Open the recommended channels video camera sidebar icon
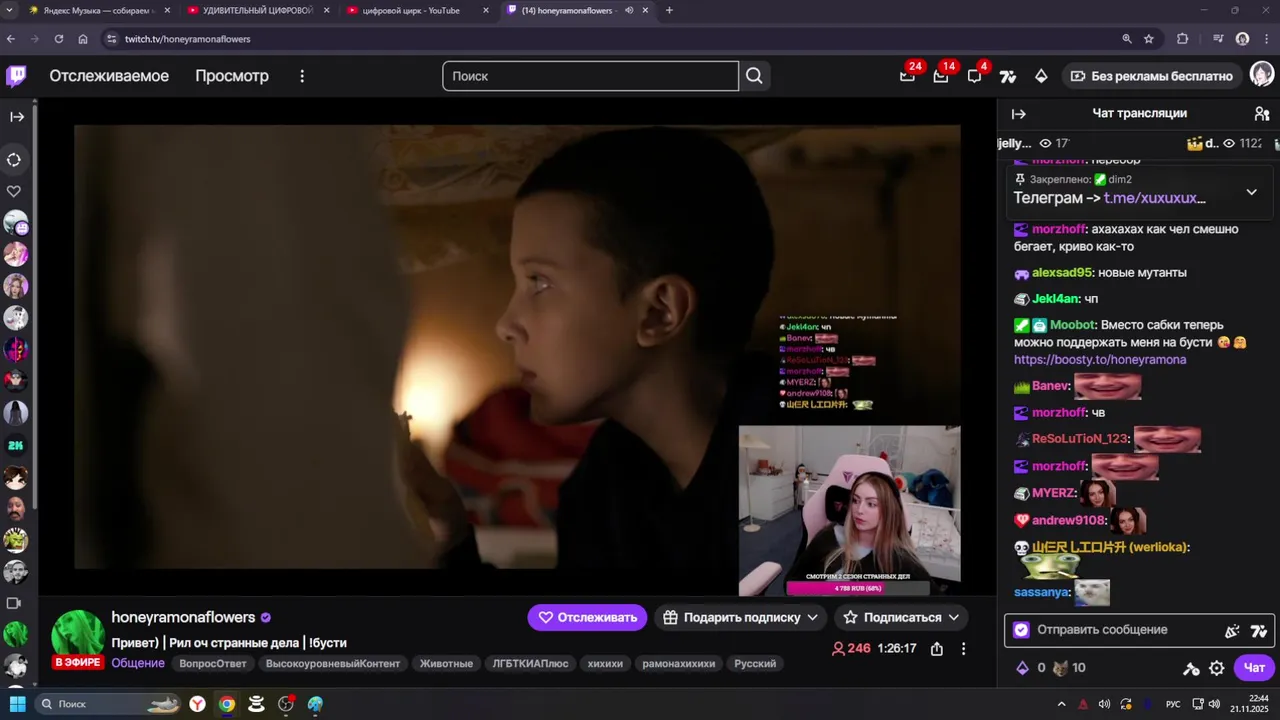 coord(14,603)
